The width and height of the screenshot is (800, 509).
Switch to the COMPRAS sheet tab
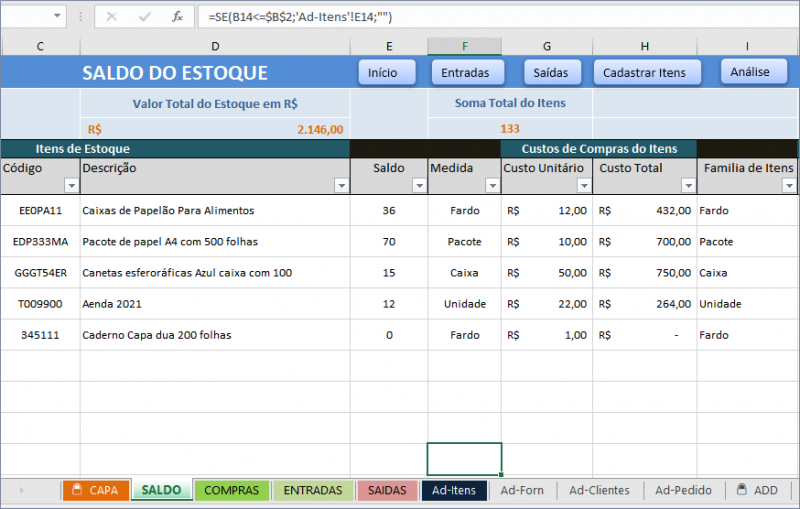pyautogui.click(x=232, y=490)
